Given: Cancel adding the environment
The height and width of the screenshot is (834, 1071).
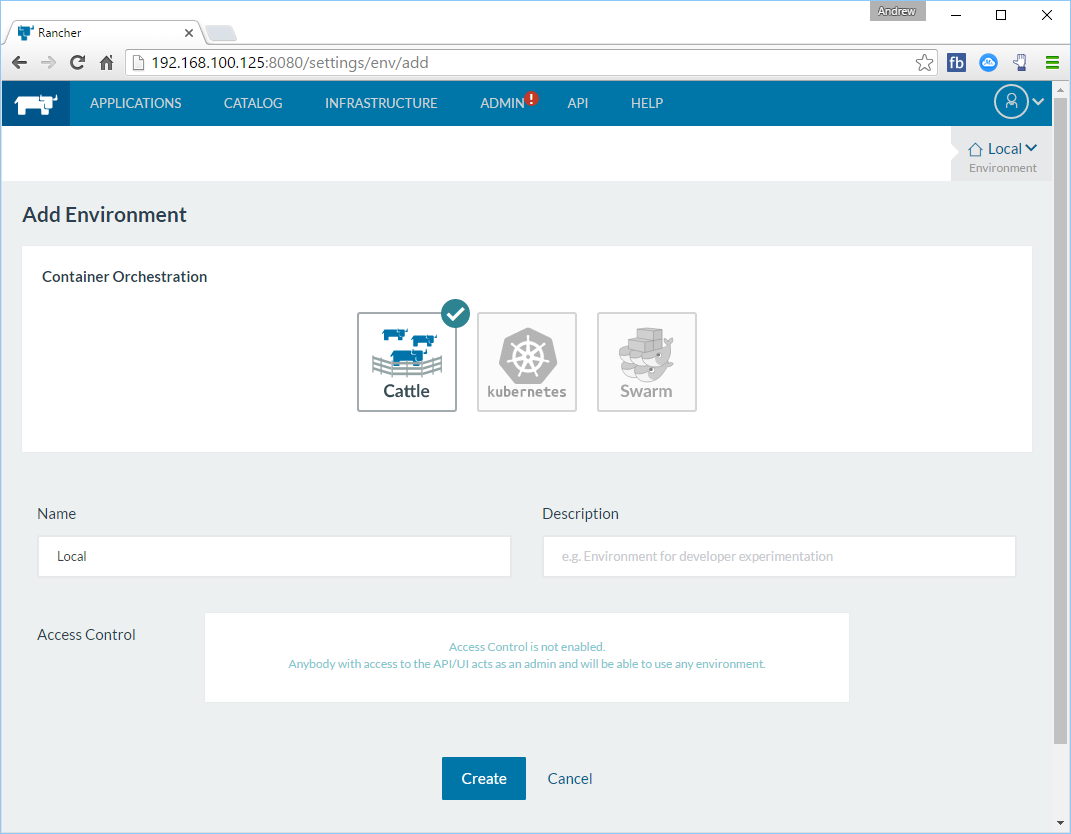Looking at the screenshot, I should click(x=570, y=778).
